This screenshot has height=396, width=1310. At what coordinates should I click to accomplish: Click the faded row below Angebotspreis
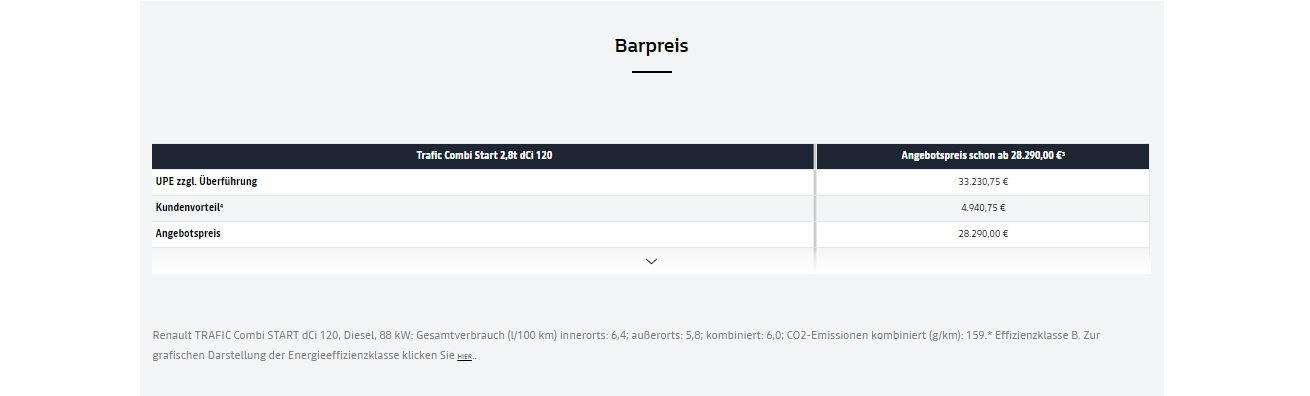point(651,260)
